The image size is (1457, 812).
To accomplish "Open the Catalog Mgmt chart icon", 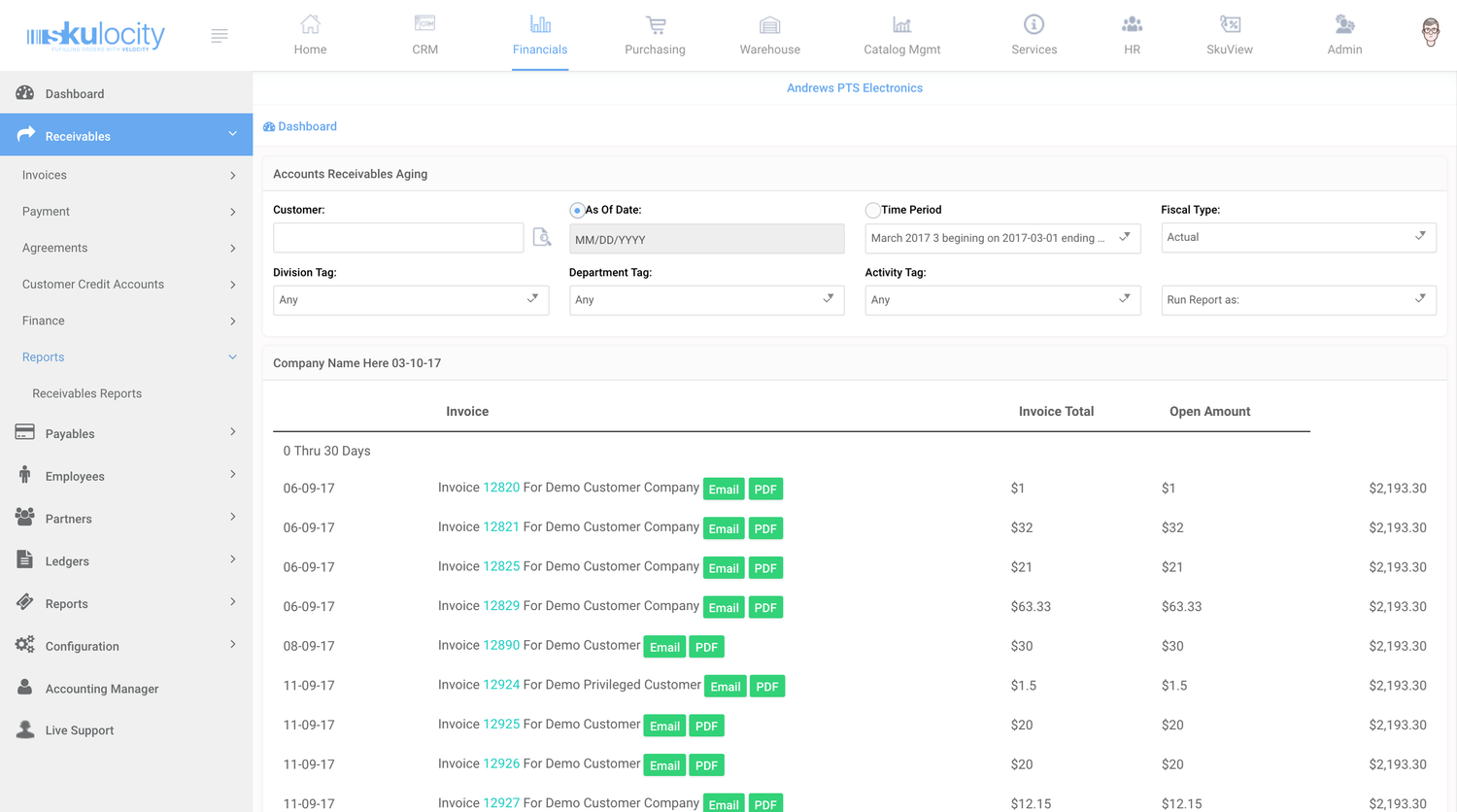I will coord(901,35).
